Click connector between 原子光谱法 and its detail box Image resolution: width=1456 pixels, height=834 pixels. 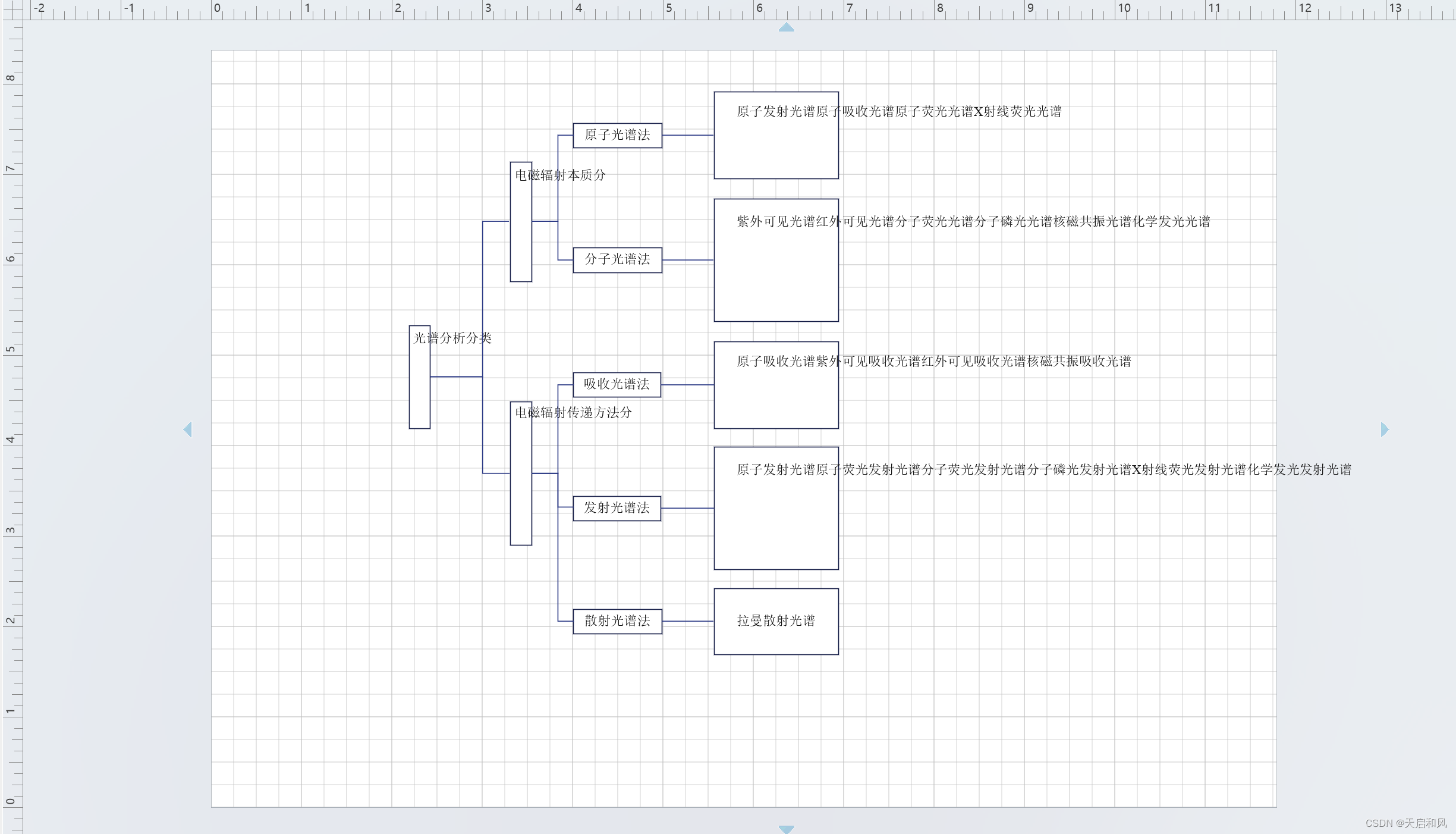click(x=688, y=135)
